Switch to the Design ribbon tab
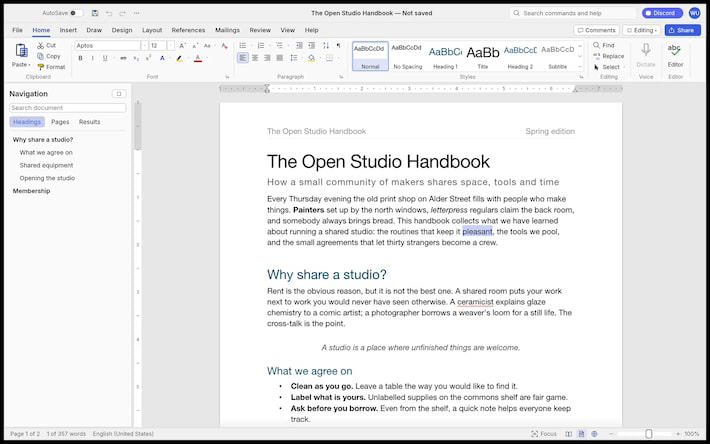Image resolution: width=710 pixels, height=444 pixels. tap(122, 30)
